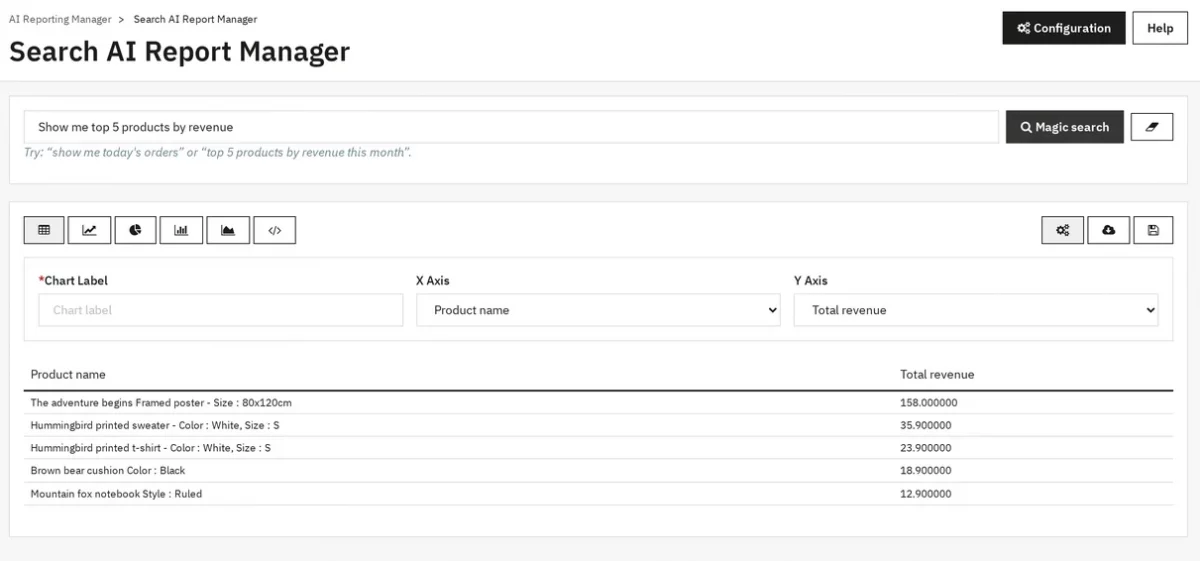Click the 18.900000 revenue value
The height and width of the screenshot is (561, 1200).
point(926,471)
